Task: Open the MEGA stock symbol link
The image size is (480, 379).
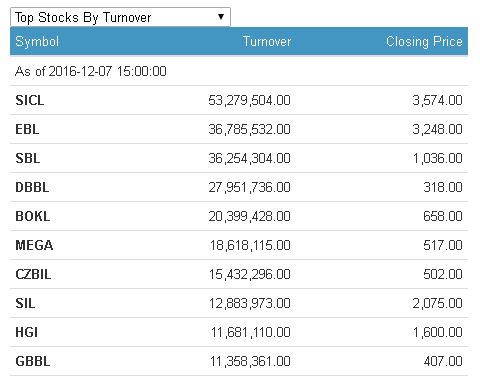Action: pyautogui.click(x=34, y=245)
